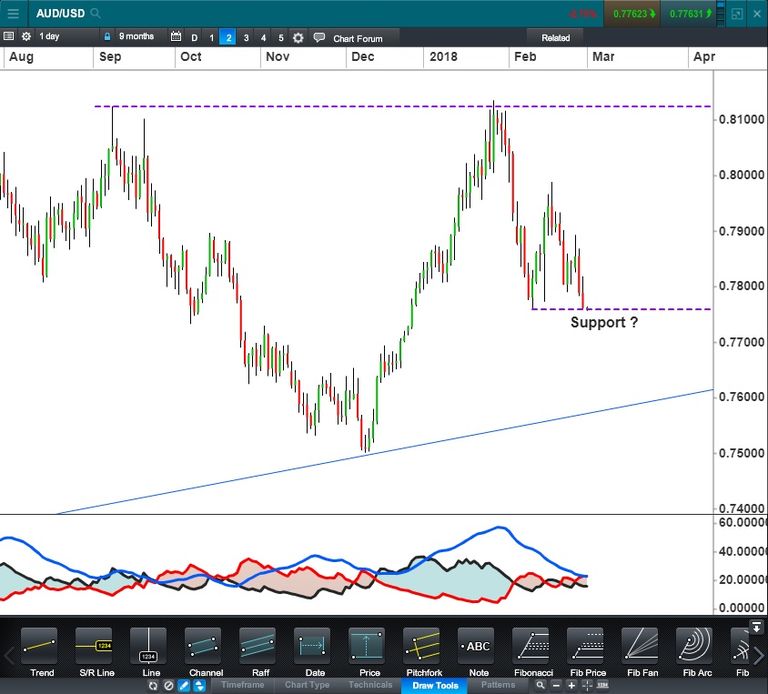768x694 pixels.
Task: Select the Pitchfork draw tool
Action: (x=422, y=652)
